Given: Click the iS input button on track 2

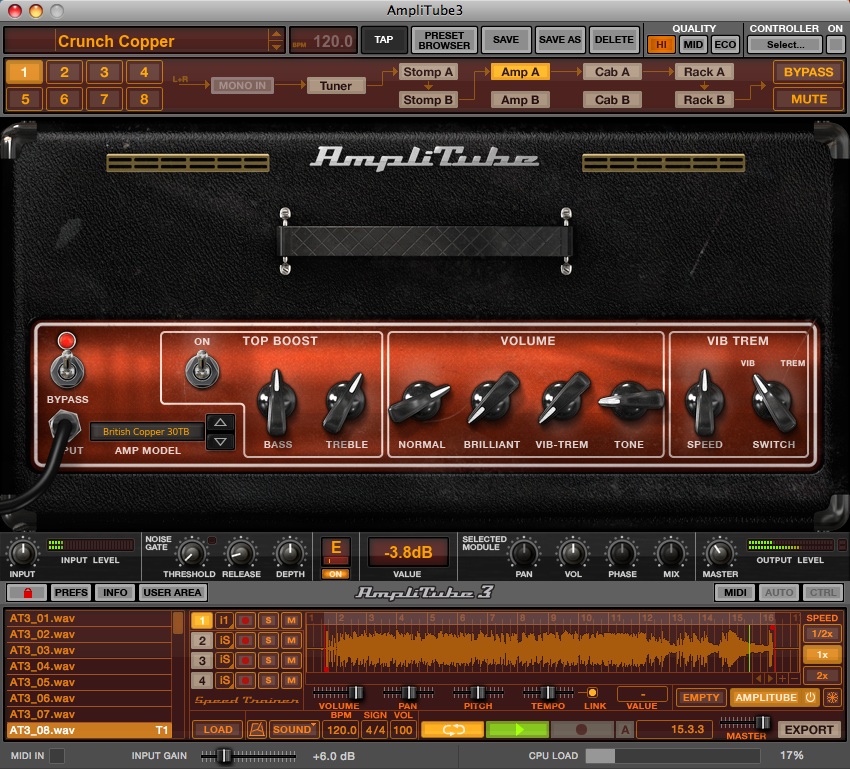Looking at the screenshot, I should point(224,641).
